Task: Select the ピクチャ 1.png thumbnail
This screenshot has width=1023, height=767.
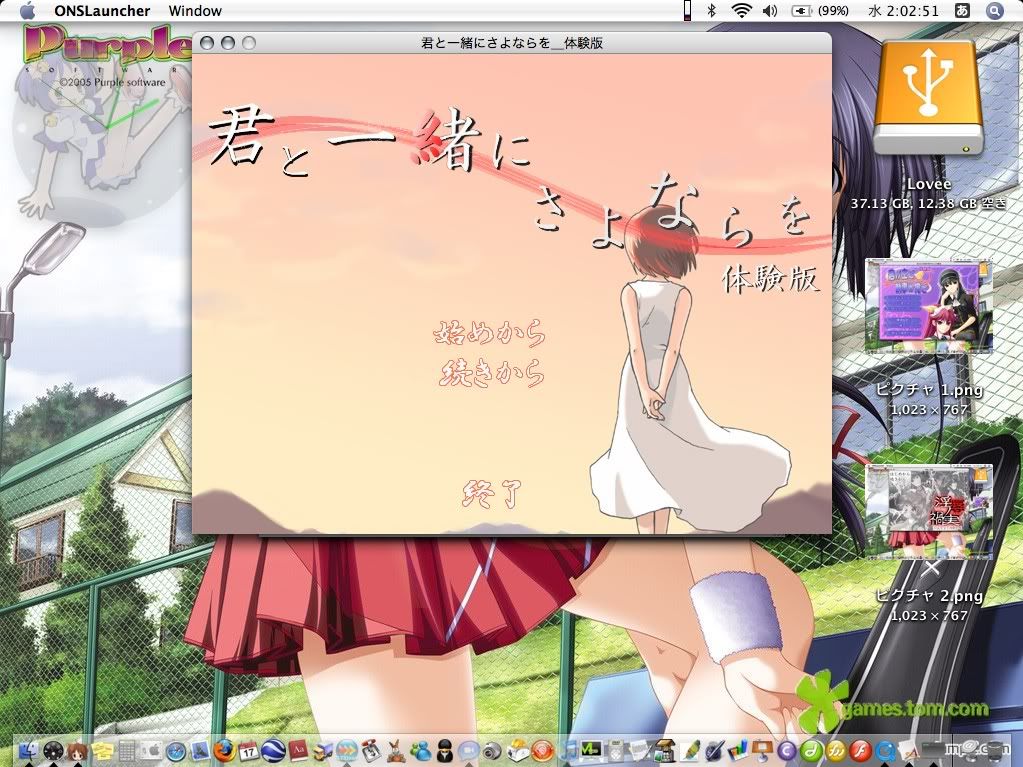Action: click(928, 306)
